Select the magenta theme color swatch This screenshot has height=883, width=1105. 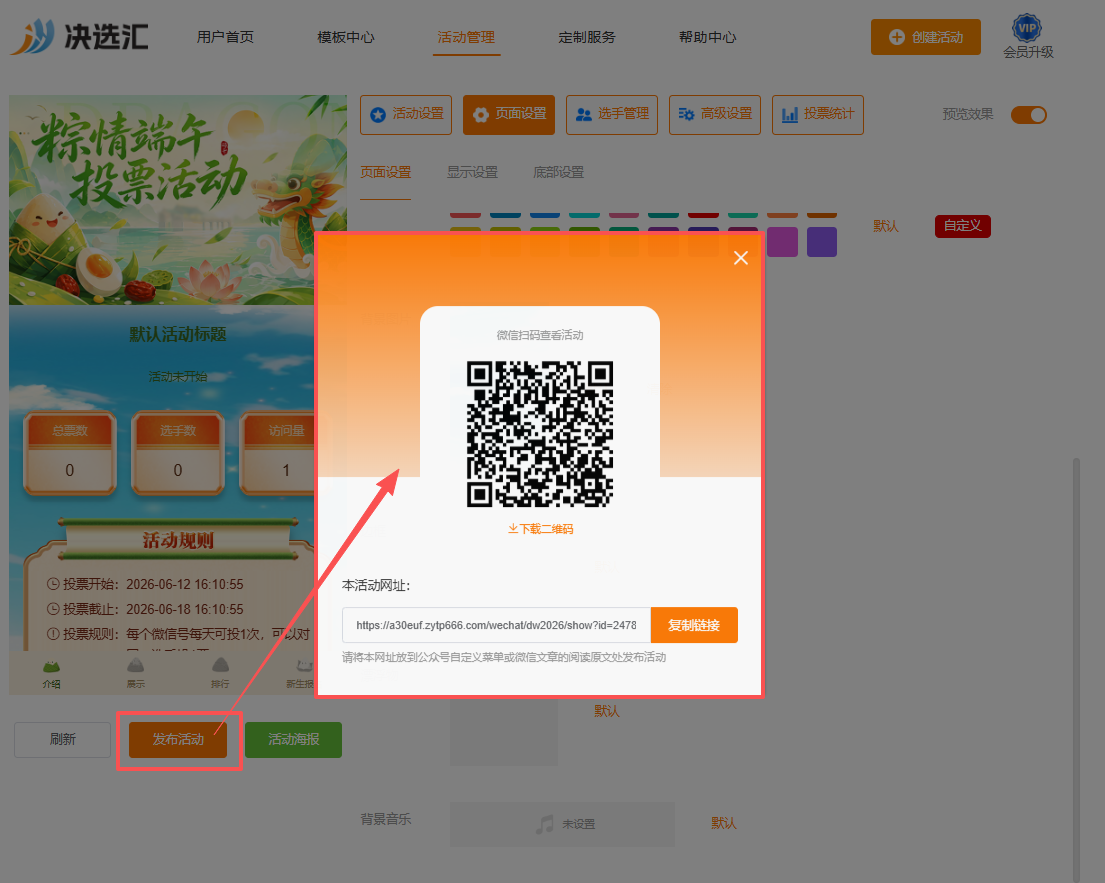(x=782, y=242)
